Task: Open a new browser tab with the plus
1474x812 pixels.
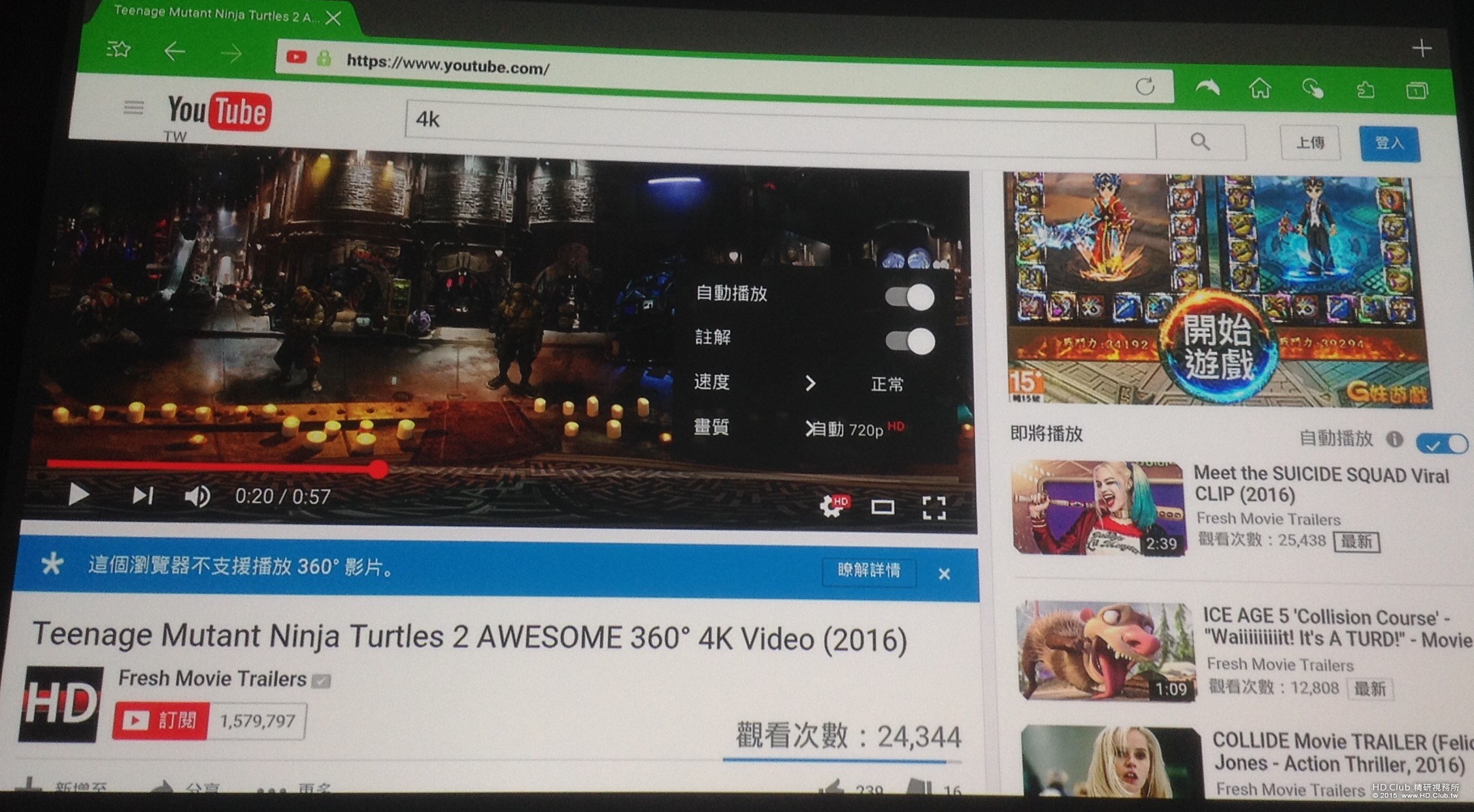Action: pyautogui.click(x=1422, y=48)
